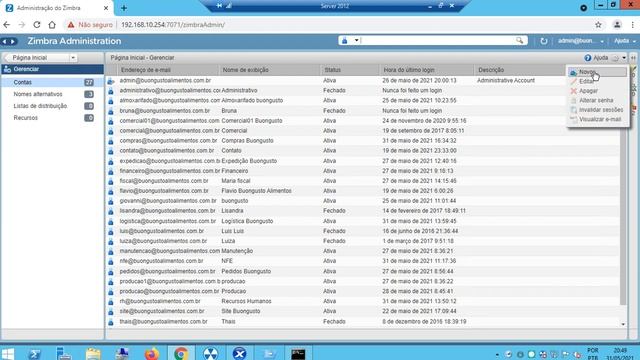Click the Administrative Account description cell
The image size is (640, 360).
coord(506,80)
